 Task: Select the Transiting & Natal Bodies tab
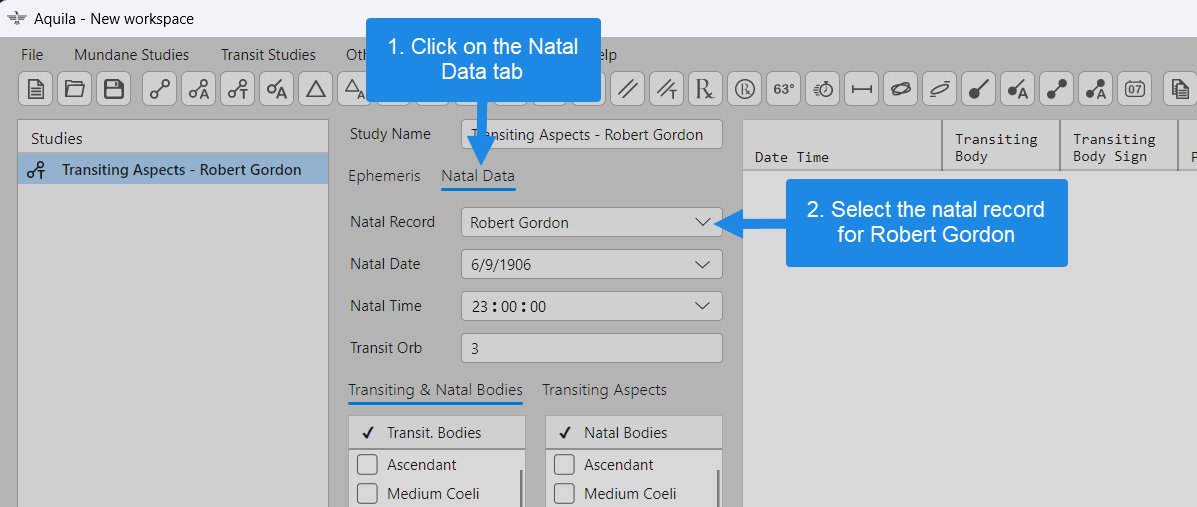coord(435,390)
